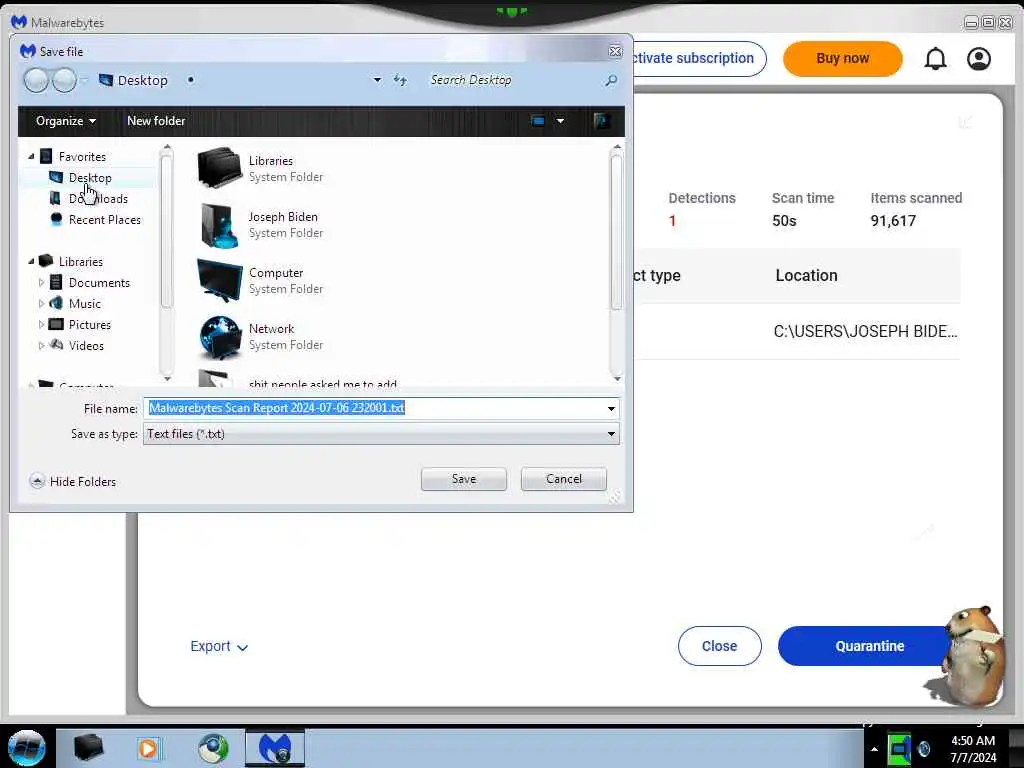Collapse the Favorites tree group
Viewport: 1024px width, 768px height.
coord(31,157)
